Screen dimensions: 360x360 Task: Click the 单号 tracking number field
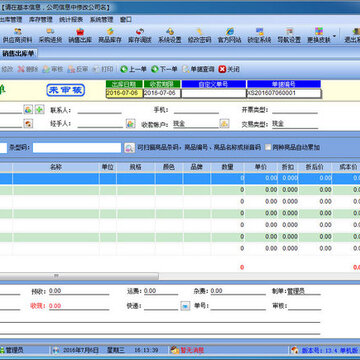[x=238, y=306]
